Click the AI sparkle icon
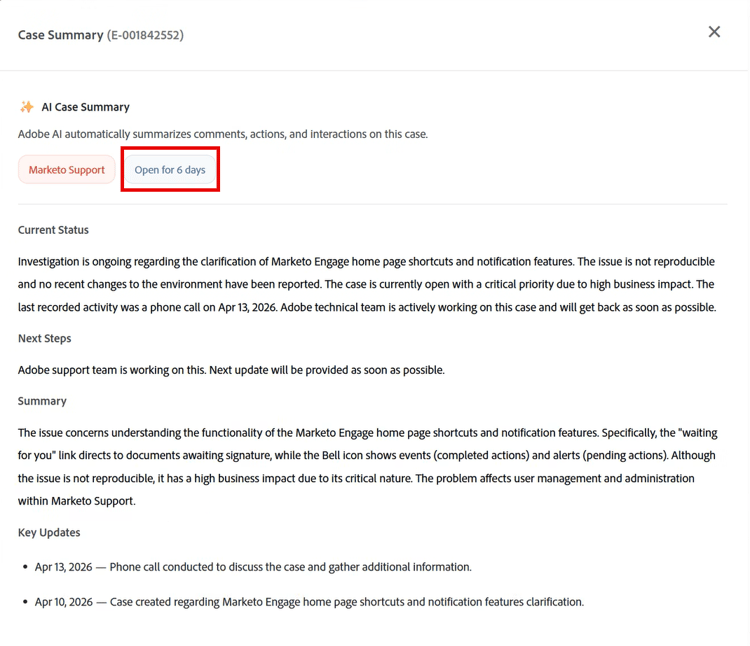This screenshot has height=646, width=750. (x=27, y=107)
